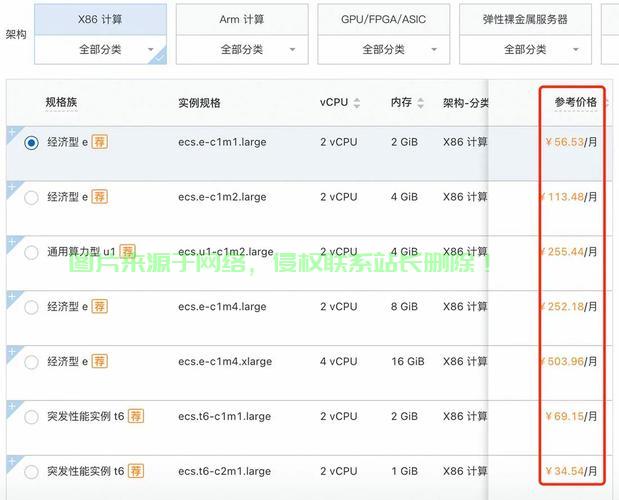Expand plus corner of ecs.e-c1m4.large row
This screenshot has height=500, width=619.
tap(12, 297)
